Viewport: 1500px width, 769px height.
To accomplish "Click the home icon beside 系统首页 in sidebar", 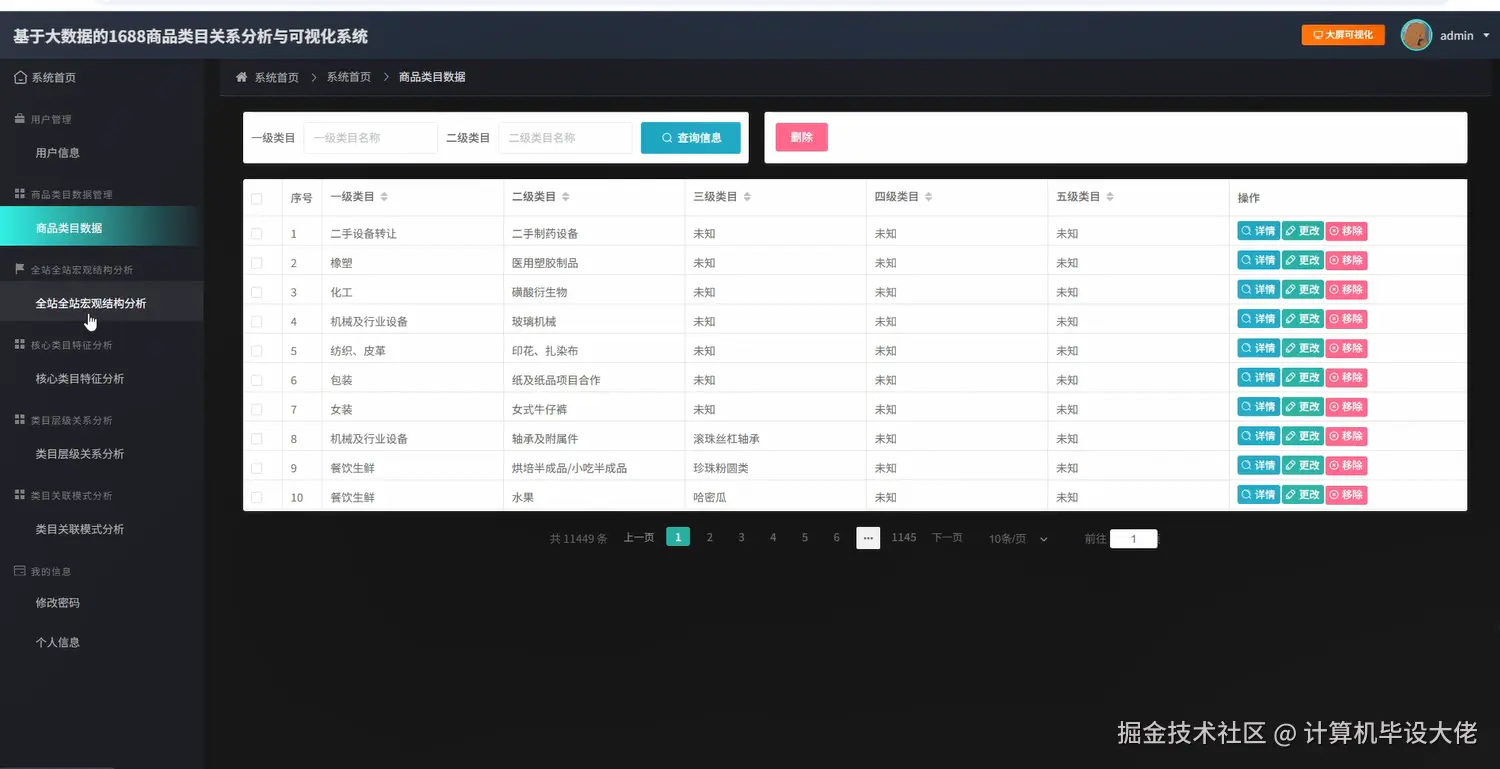I will 18,76.
